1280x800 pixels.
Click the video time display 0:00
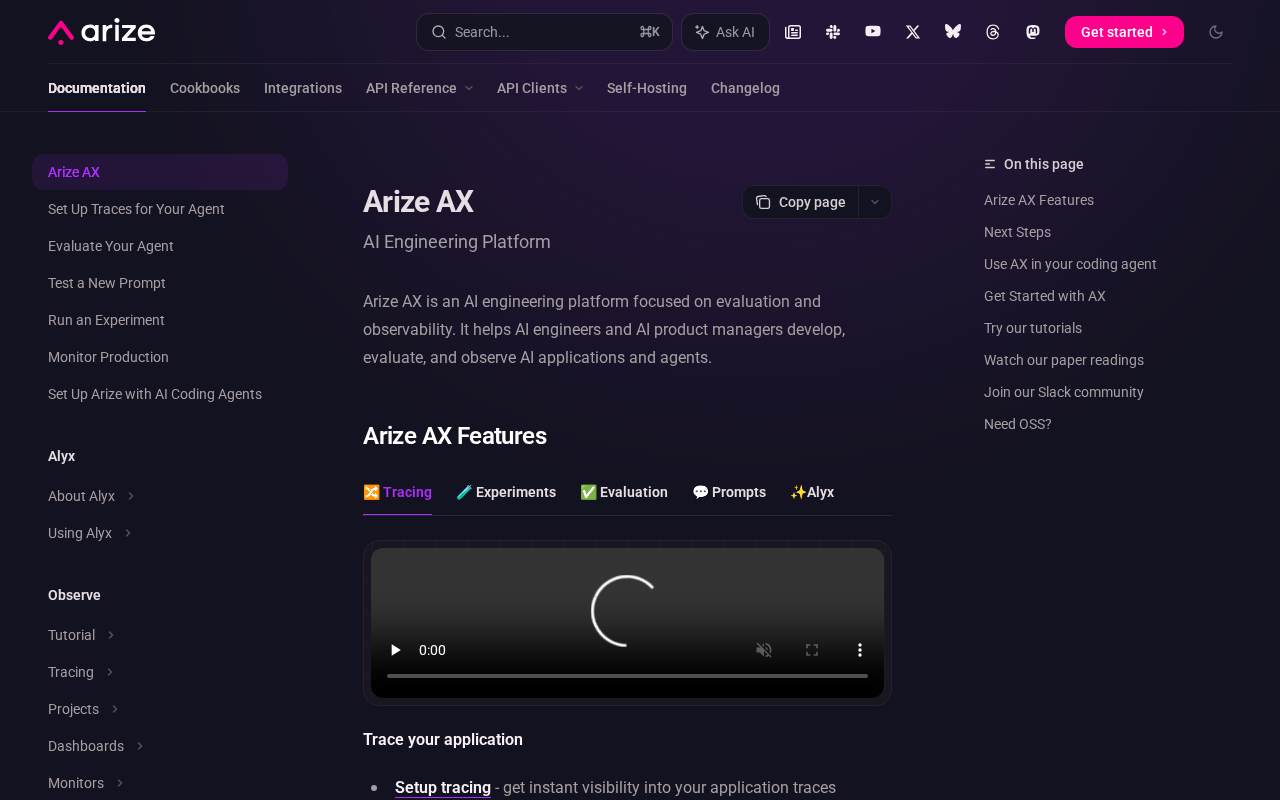pyautogui.click(x=432, y=650)
